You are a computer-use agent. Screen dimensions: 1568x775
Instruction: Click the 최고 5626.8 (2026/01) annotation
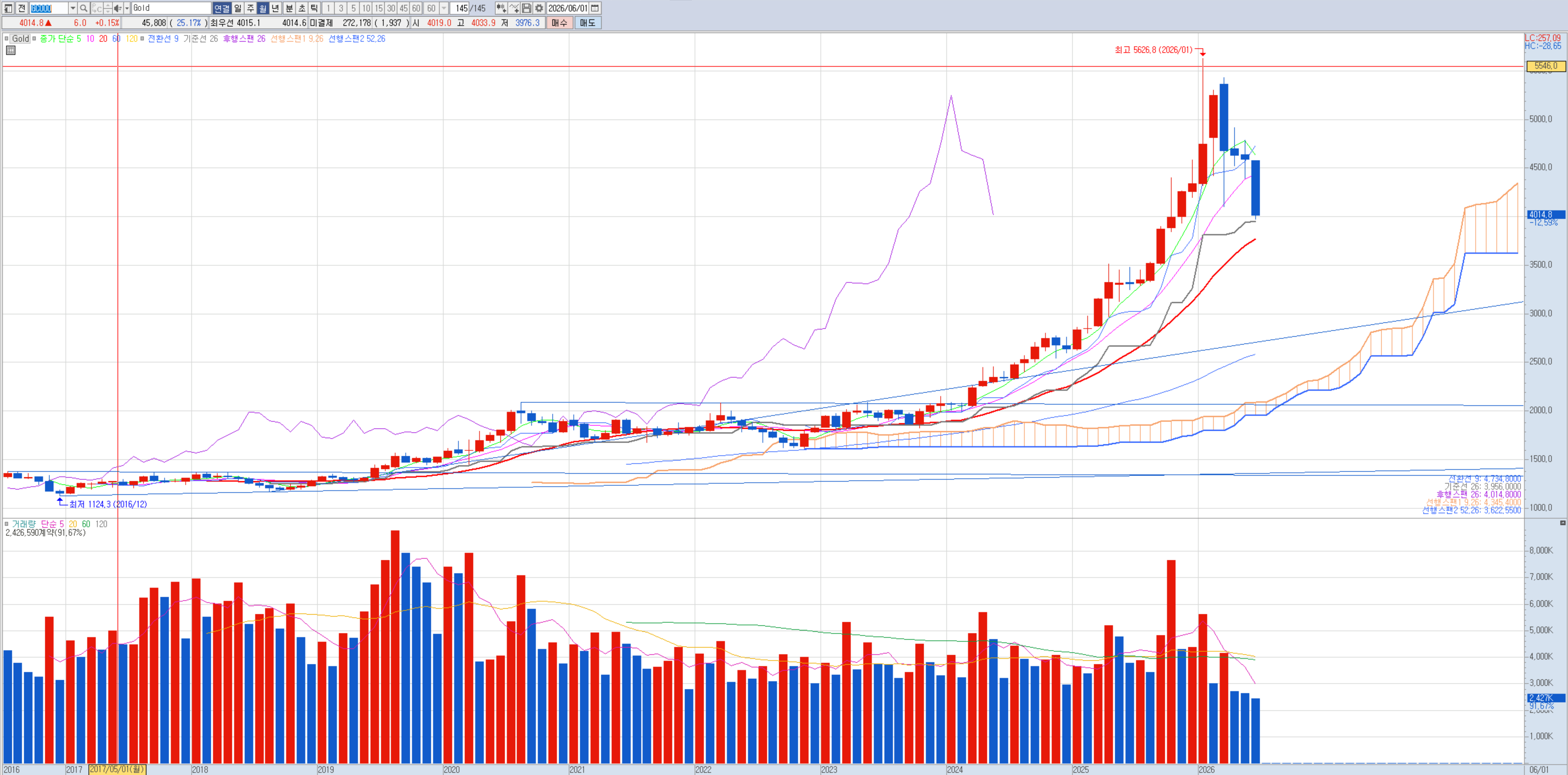click(x=1153, y=50)
